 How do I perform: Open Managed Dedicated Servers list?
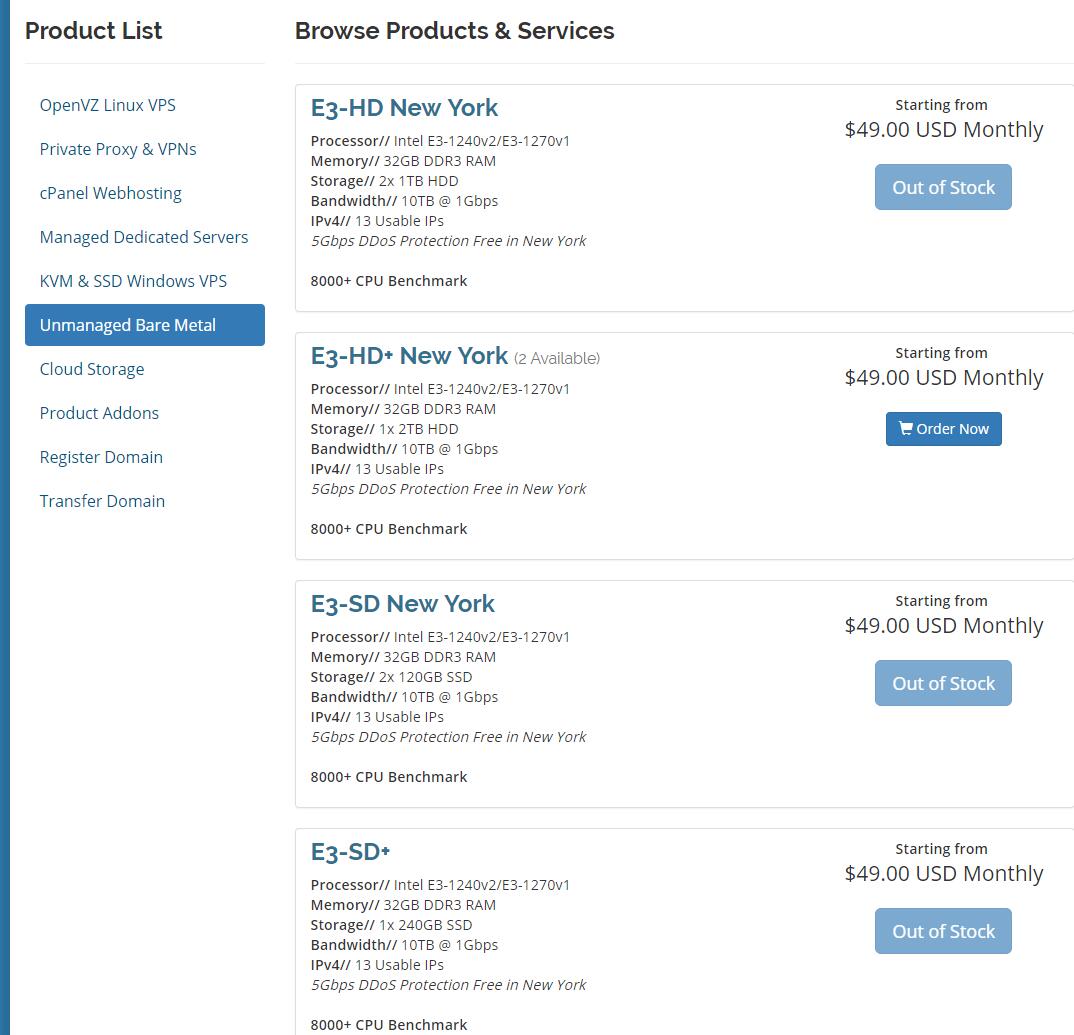point(144,237)
